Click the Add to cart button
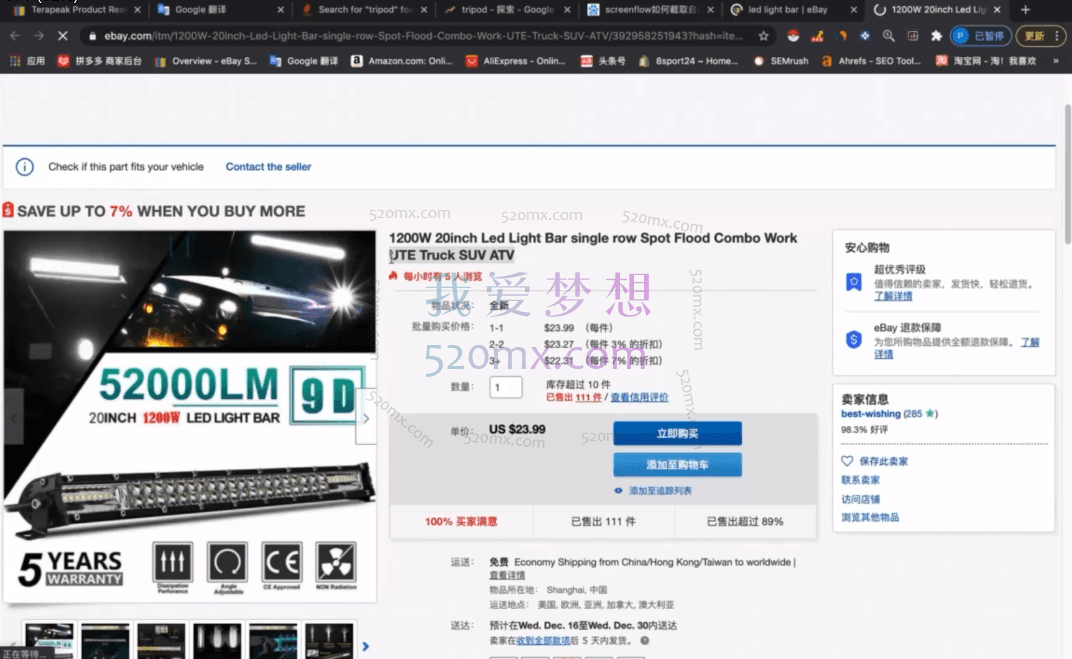 (x=677, y=465)
